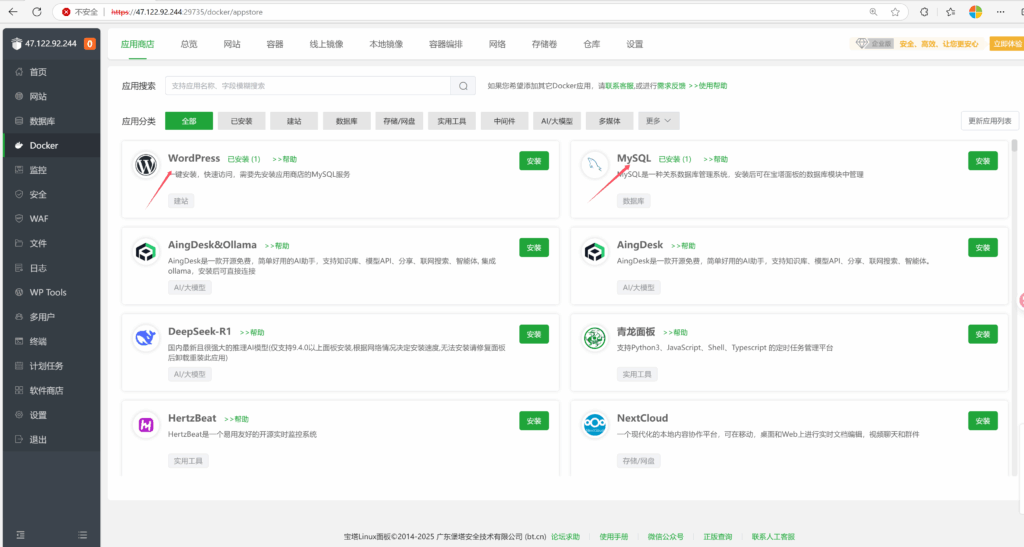Filter apps by 数据库 category

tap(347, 121)
